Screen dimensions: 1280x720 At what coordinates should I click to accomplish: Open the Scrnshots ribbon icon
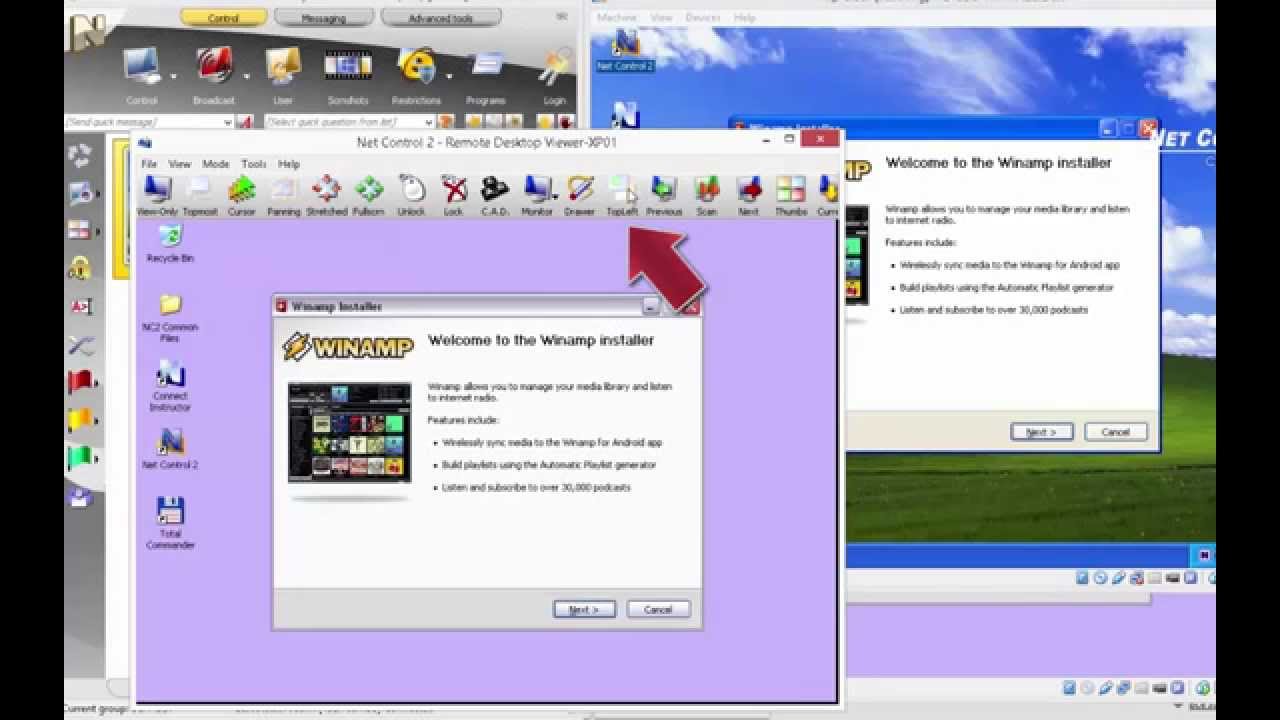(x=348, y=75)
